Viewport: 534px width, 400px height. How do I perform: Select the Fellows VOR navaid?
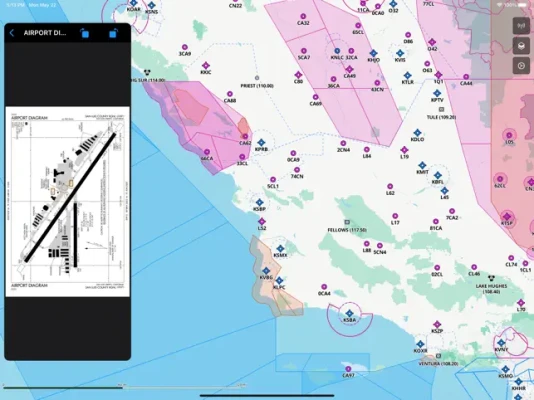[347, 222]
